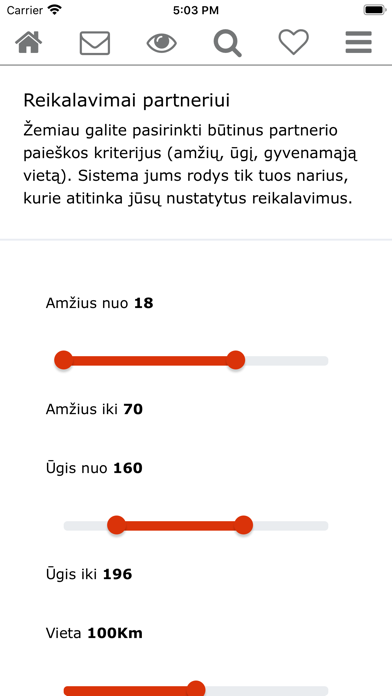Viewport: 392px width, 696px height.
Task: Tap the Amžius nuo 18 label
Action: click(99, 303)
